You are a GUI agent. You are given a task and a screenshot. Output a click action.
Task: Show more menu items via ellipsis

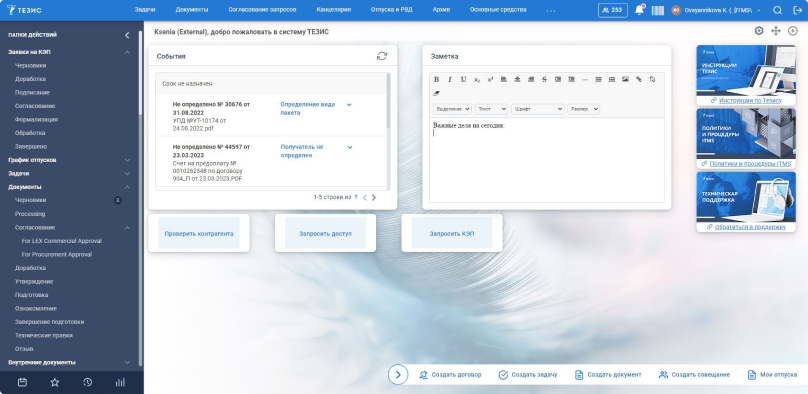click(551, 10)
